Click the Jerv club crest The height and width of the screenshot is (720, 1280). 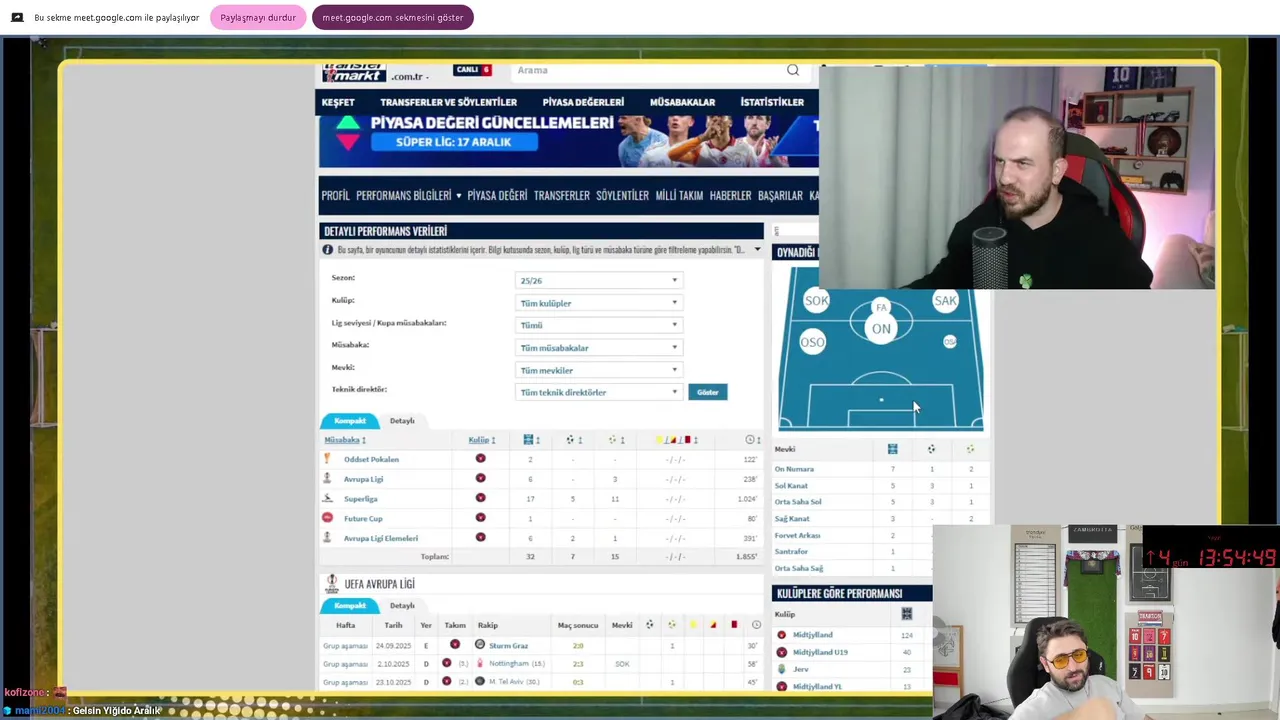tap(782, 669)
